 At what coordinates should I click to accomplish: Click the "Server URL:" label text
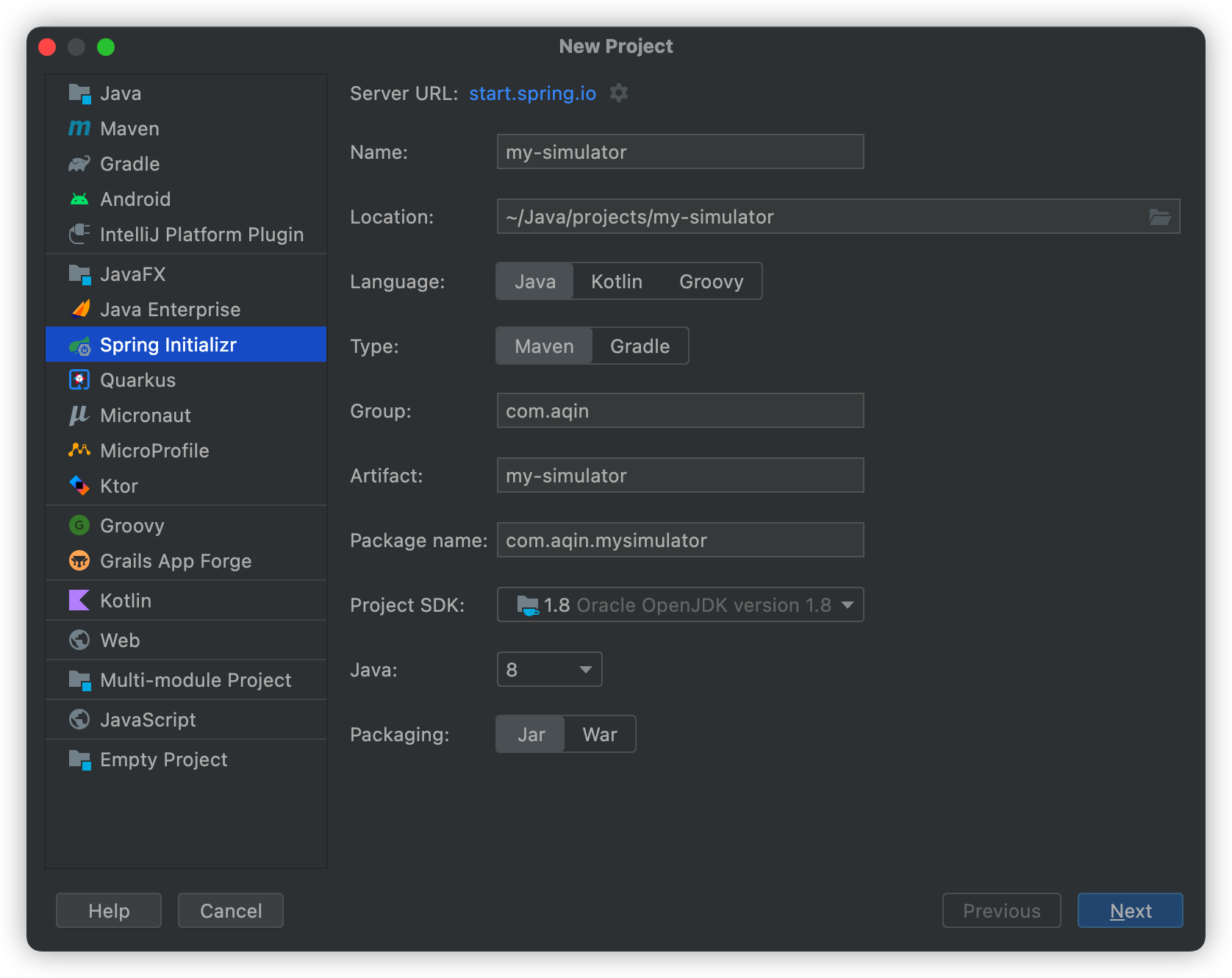pyautogui.click(x=404, y=93)
